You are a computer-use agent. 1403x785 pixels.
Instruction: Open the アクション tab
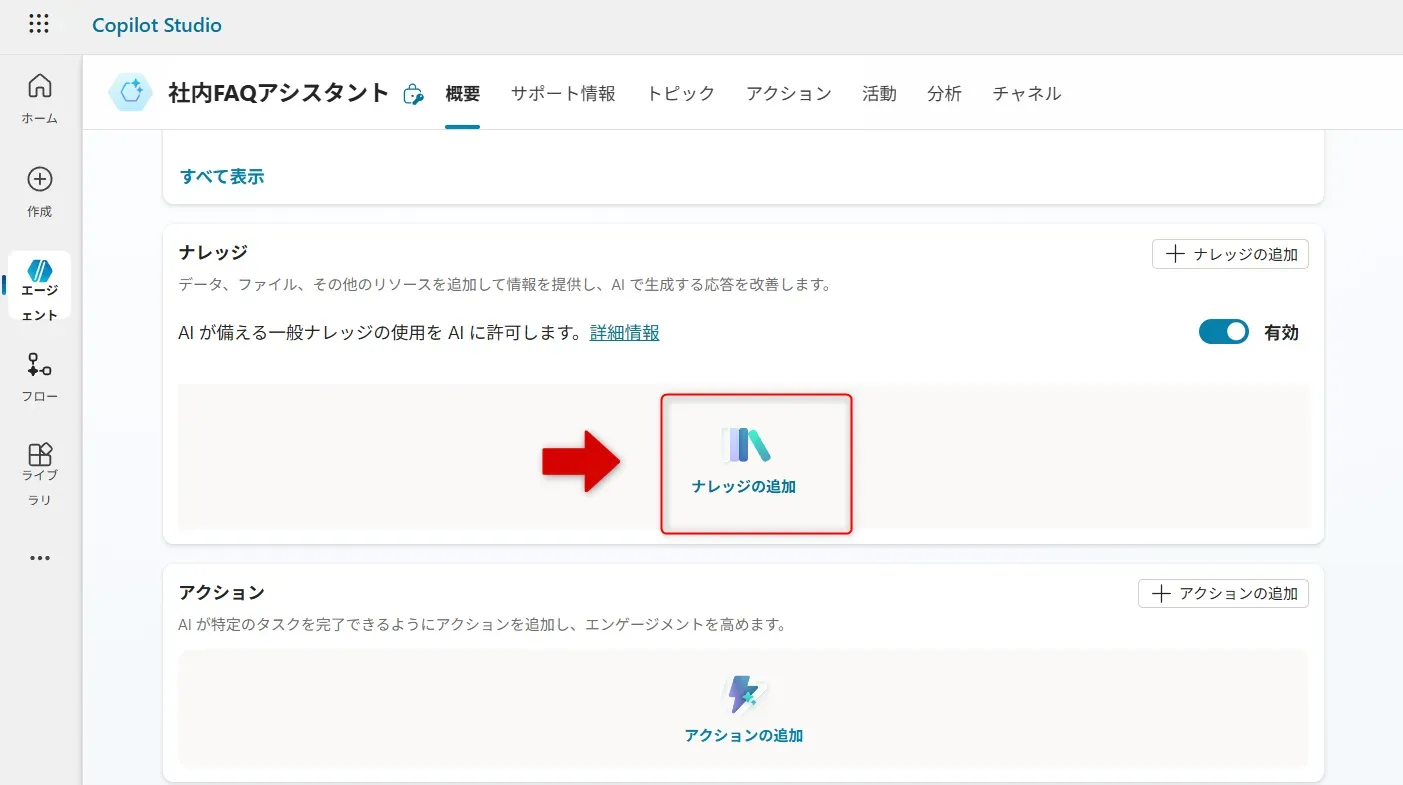click(x=788, y=94)
